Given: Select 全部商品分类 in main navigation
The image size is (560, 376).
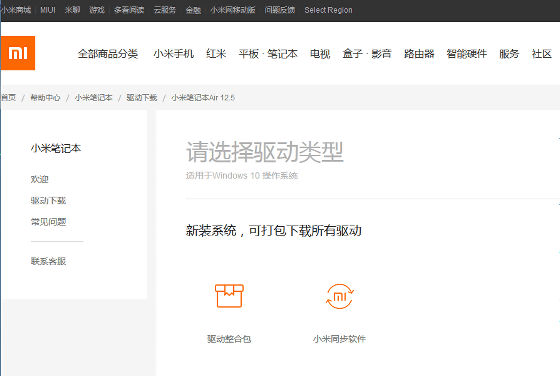Looking at the screenshot, I should point(108,54).
